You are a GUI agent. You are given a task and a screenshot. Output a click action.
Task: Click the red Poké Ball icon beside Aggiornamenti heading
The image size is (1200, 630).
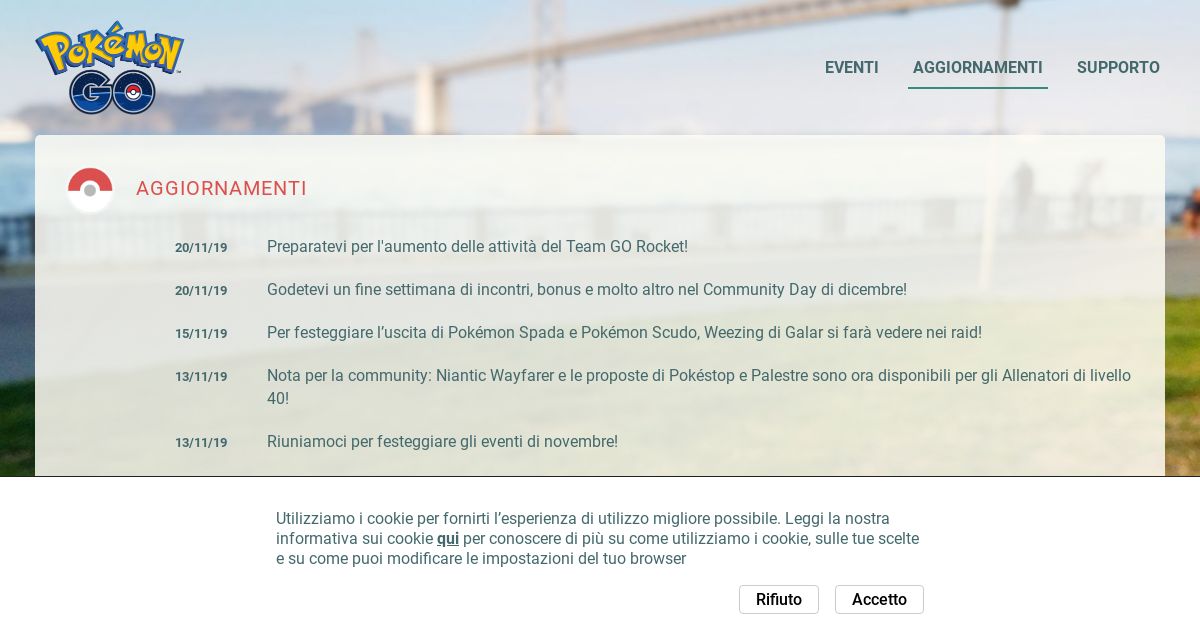[90, 189]
